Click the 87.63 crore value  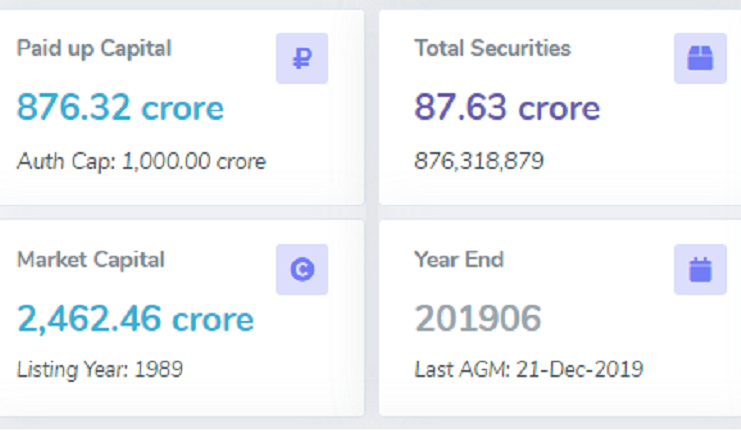(x=507, y=108)
